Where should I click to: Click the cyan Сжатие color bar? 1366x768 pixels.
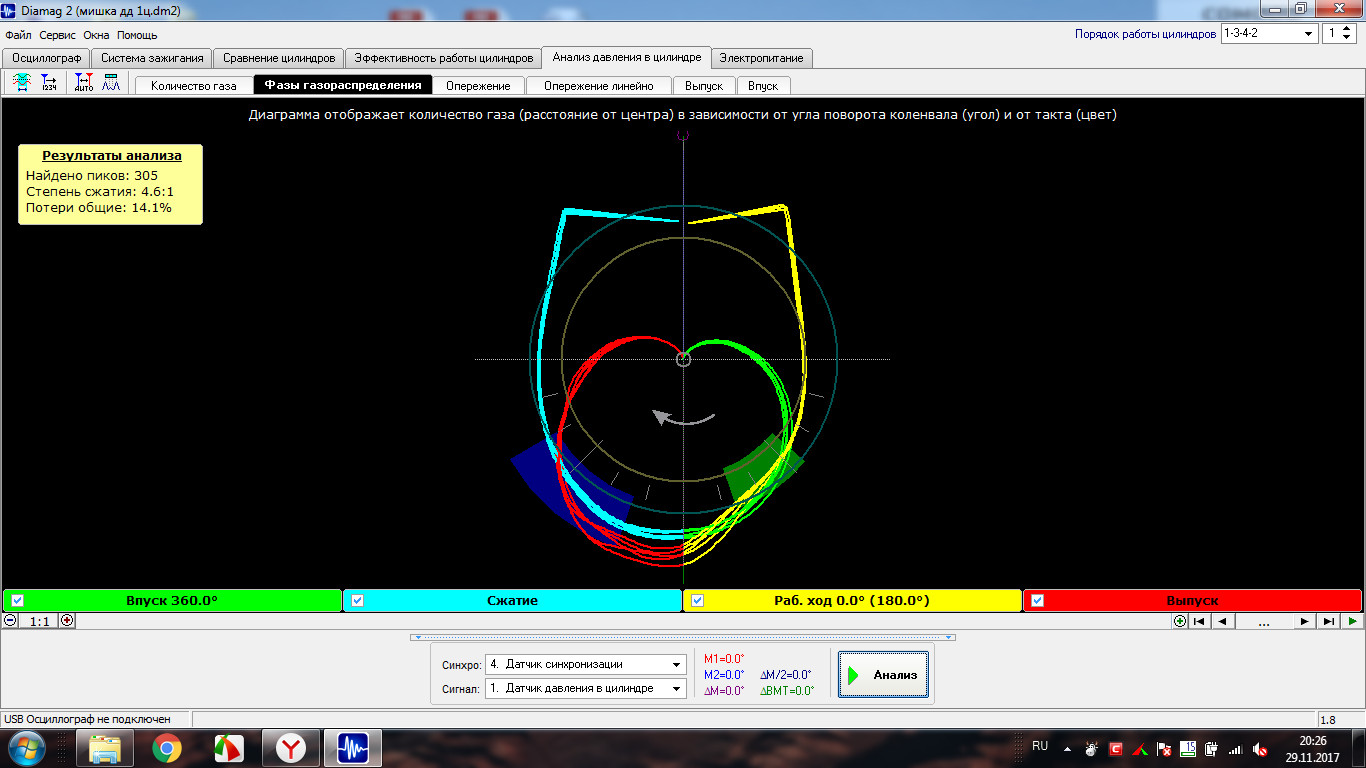point(512,601)
